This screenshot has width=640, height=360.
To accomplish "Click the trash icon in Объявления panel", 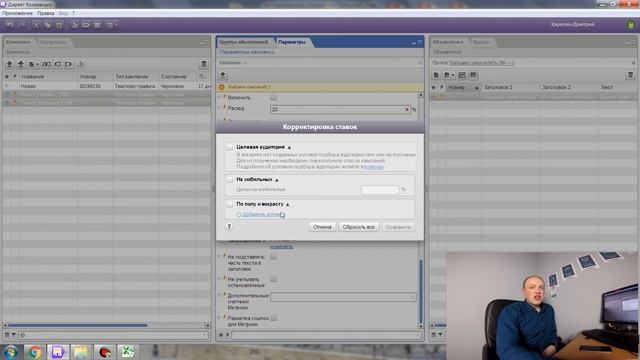I will (630, 76).
